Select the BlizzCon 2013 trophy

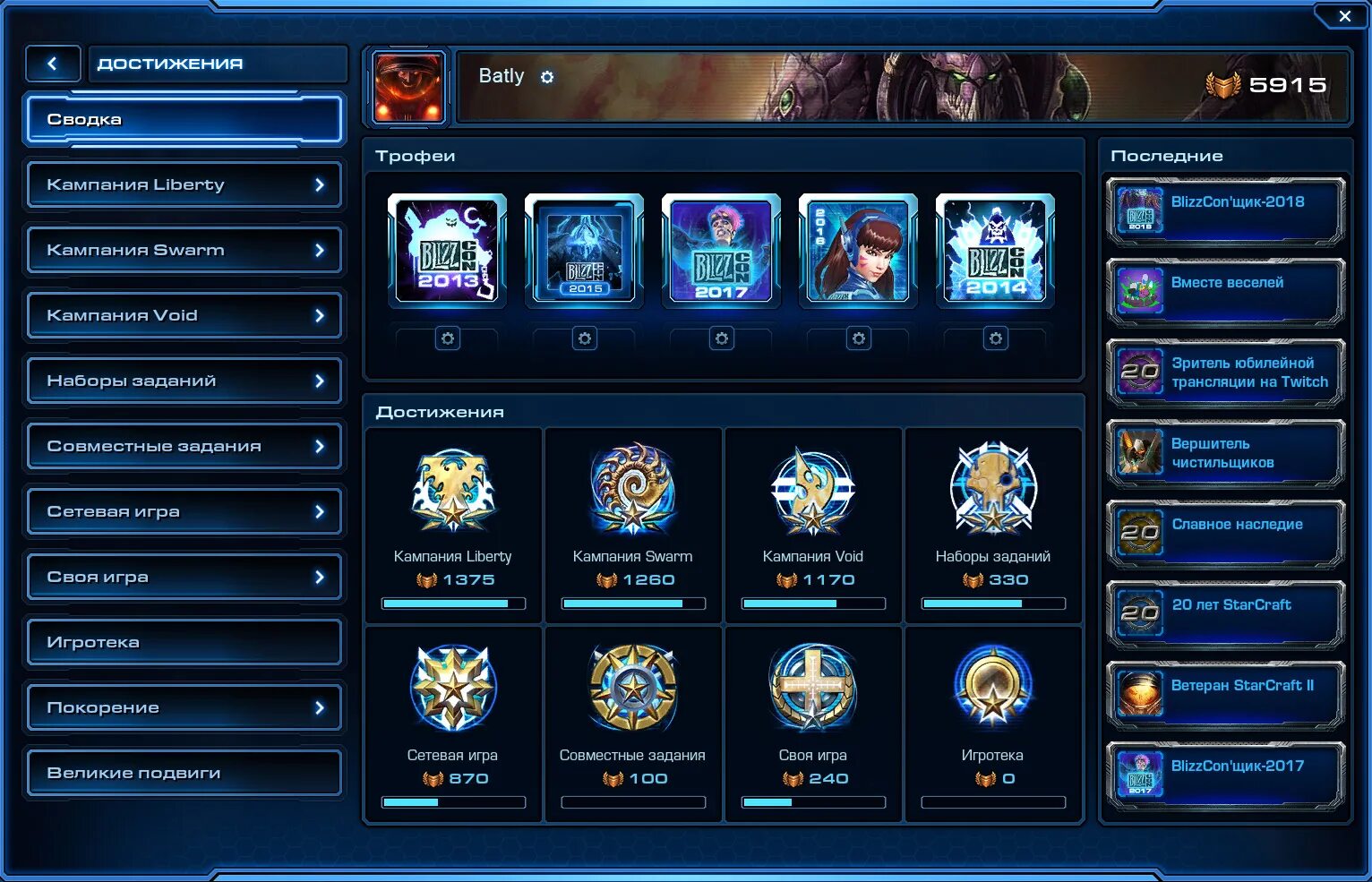448,250
